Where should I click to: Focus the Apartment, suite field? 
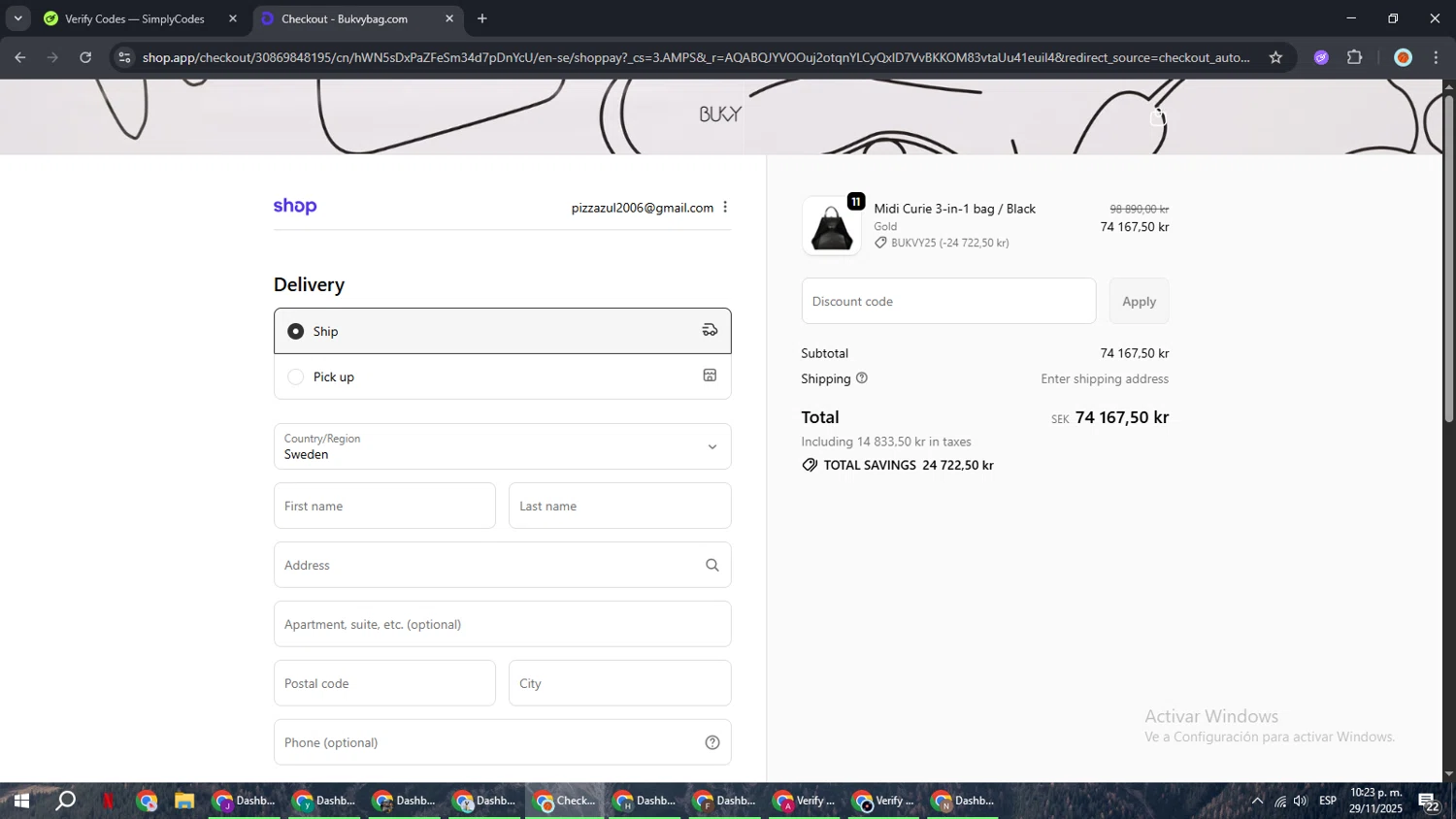[x=503, y=624]
